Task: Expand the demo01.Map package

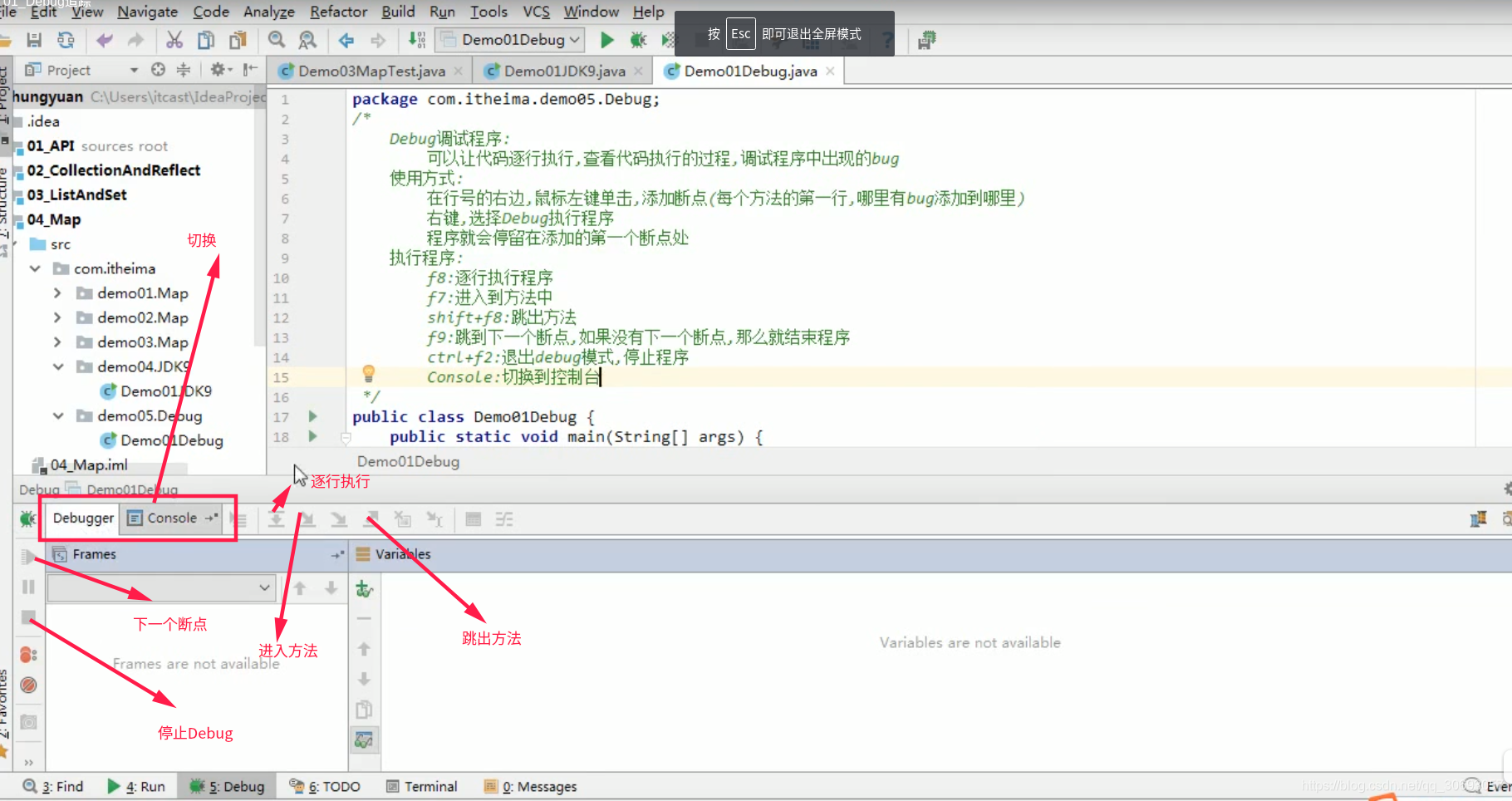Action: (57, 293)
